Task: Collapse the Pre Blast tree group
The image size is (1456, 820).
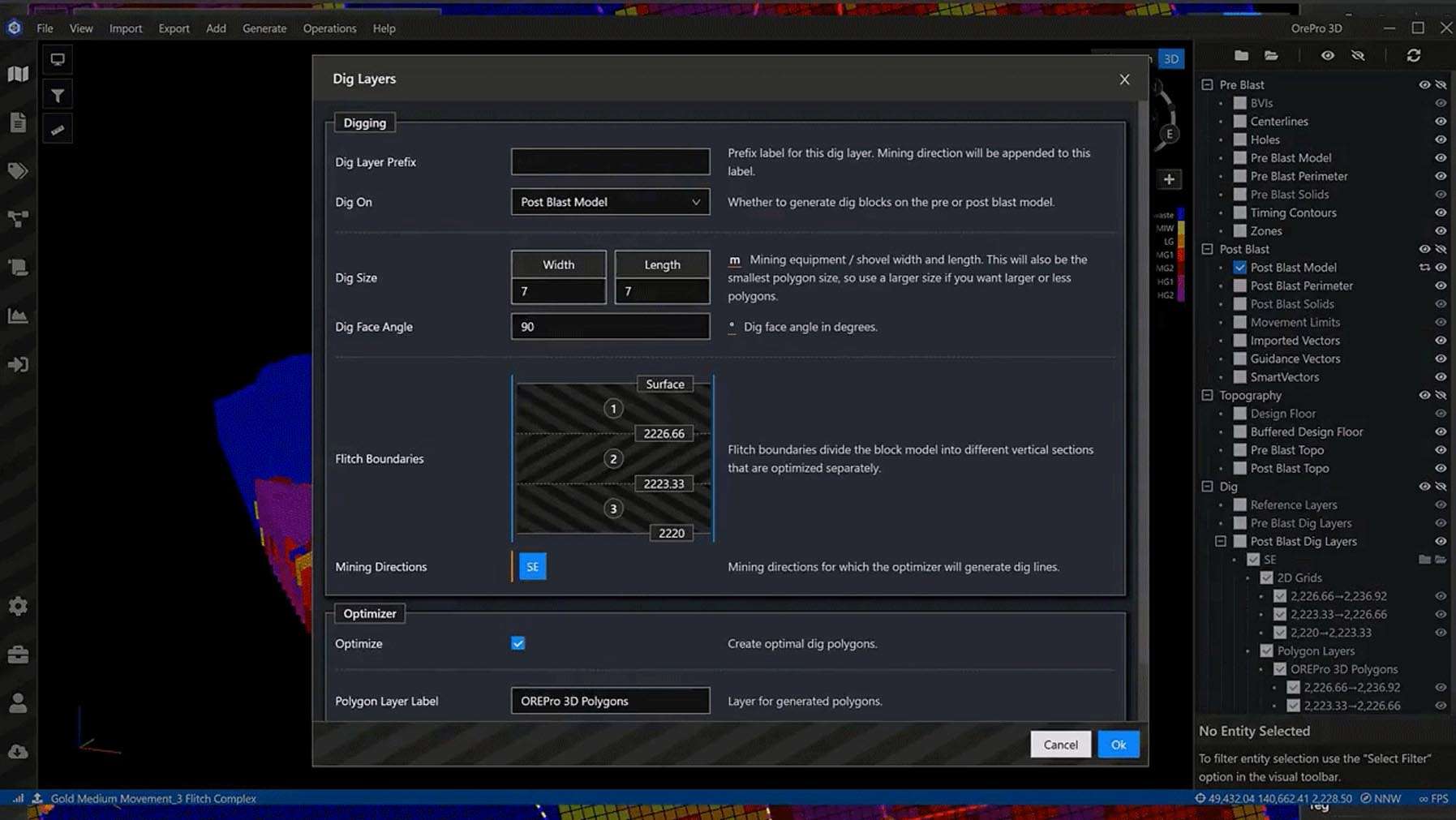Action: (1207, 84)
